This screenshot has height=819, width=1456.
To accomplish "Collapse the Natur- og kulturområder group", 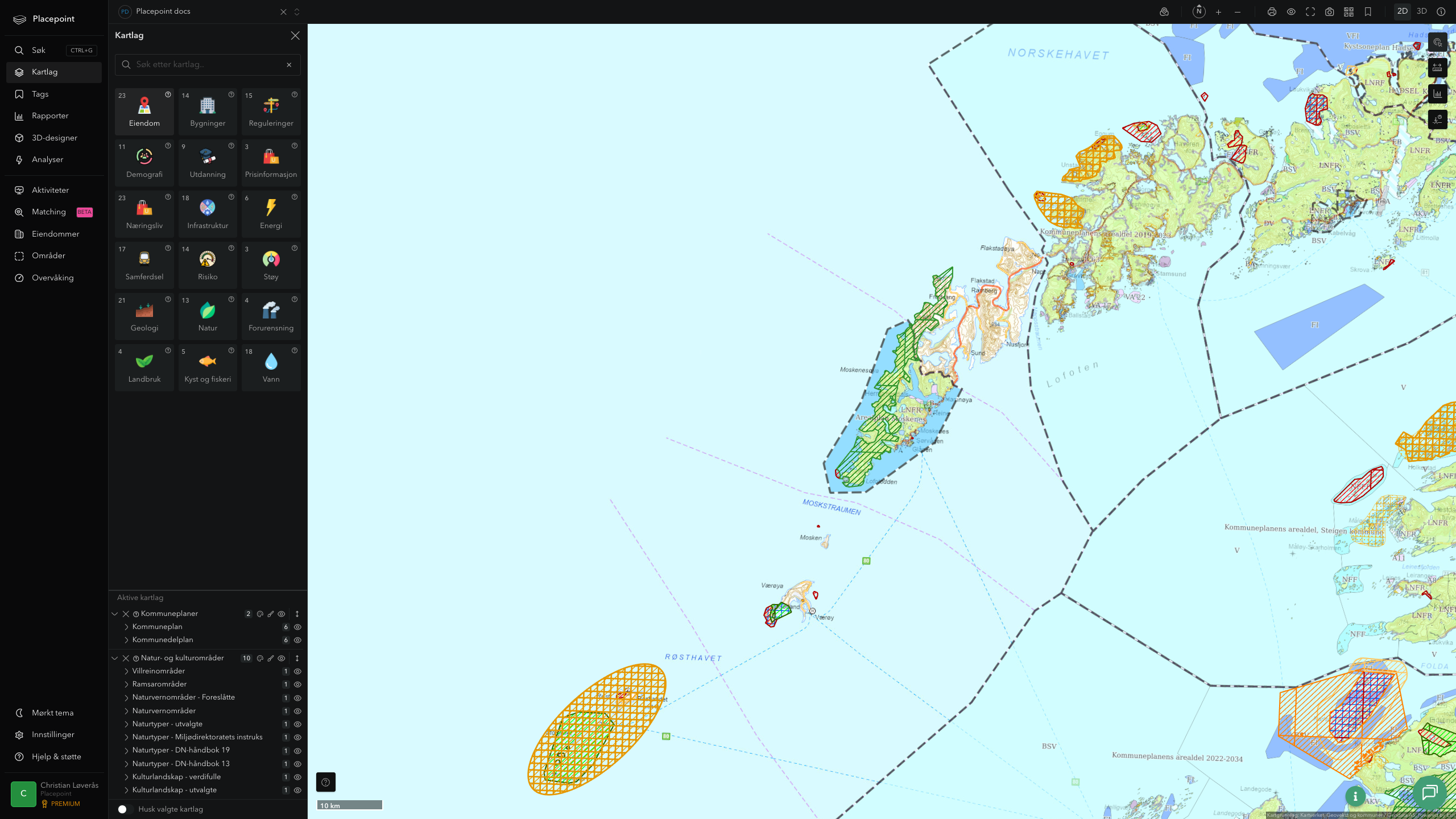I will (115, 658).
